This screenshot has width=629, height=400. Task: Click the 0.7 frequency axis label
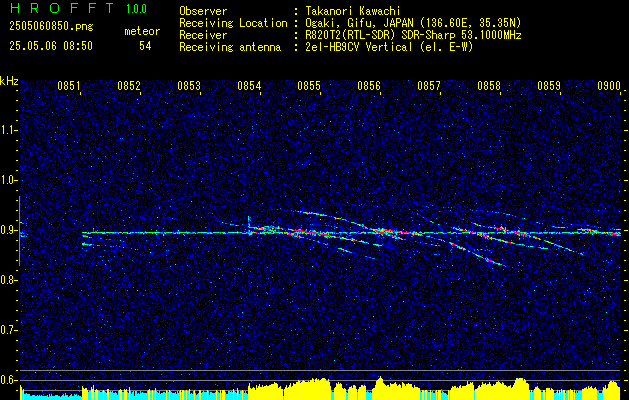(7, 330)
